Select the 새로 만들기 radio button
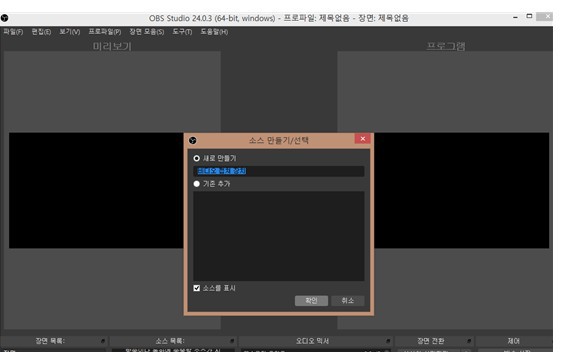Viewport: 565px width, 364px height. [x=196, y=158]
